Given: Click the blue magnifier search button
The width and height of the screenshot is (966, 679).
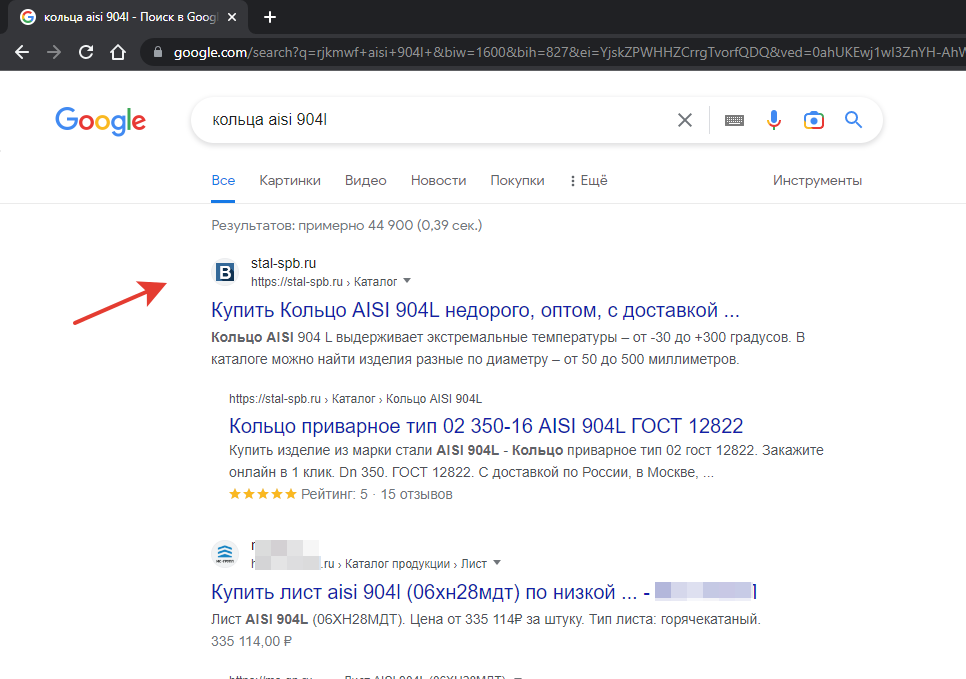Looking at the screenshot, I should click(x=853, y=121).
